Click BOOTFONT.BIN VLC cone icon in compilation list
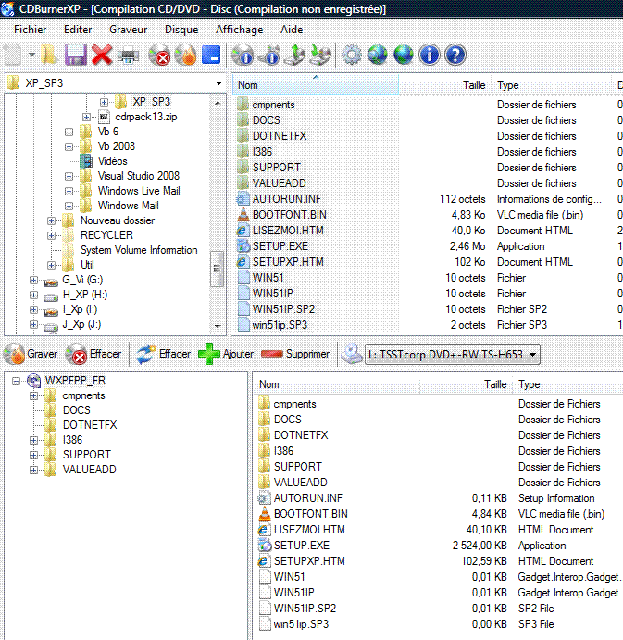This screenshot has width=623, height=640. 265,514
